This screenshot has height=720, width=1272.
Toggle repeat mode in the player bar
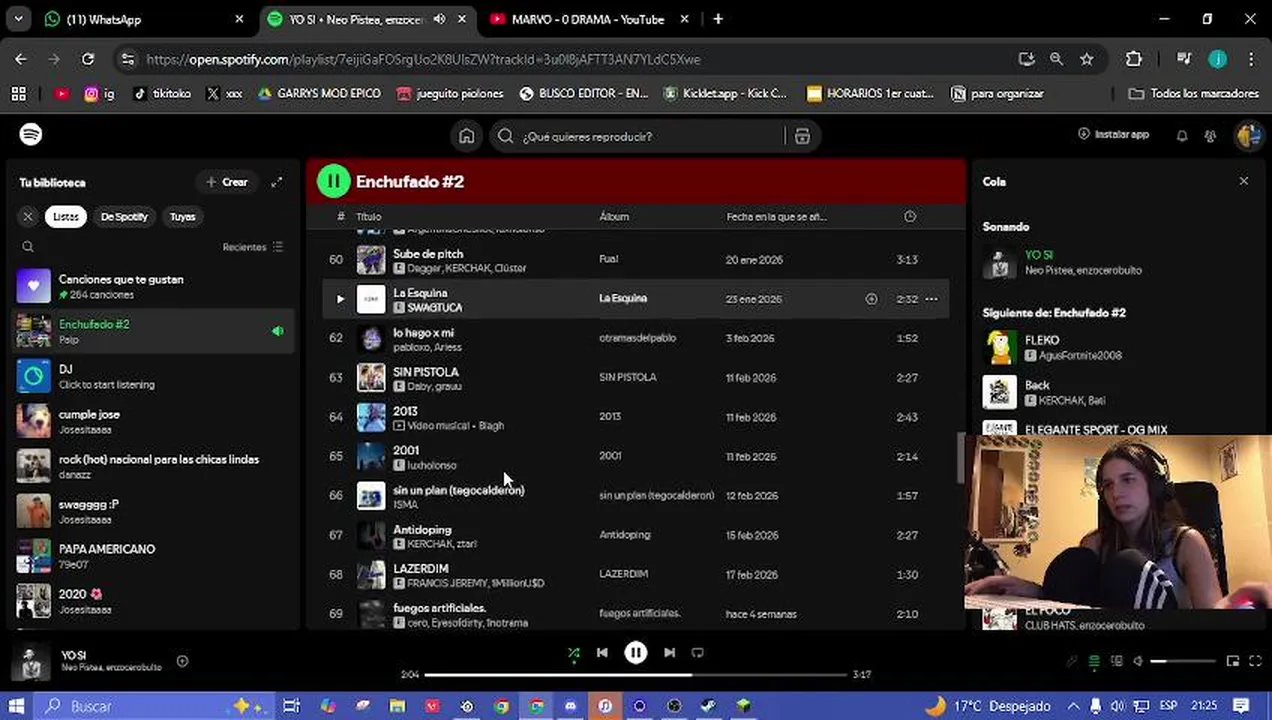coord(698,653)
